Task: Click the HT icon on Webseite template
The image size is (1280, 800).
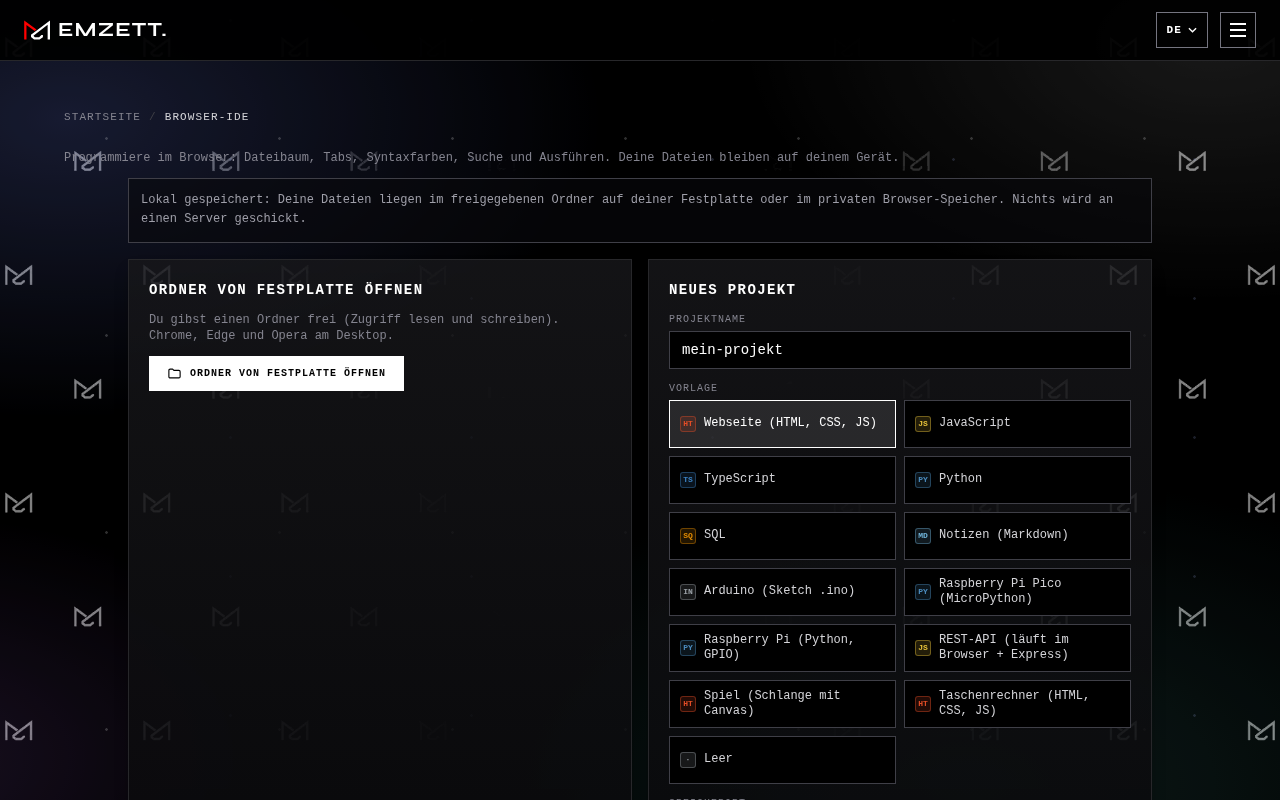Action: point(688,424)
